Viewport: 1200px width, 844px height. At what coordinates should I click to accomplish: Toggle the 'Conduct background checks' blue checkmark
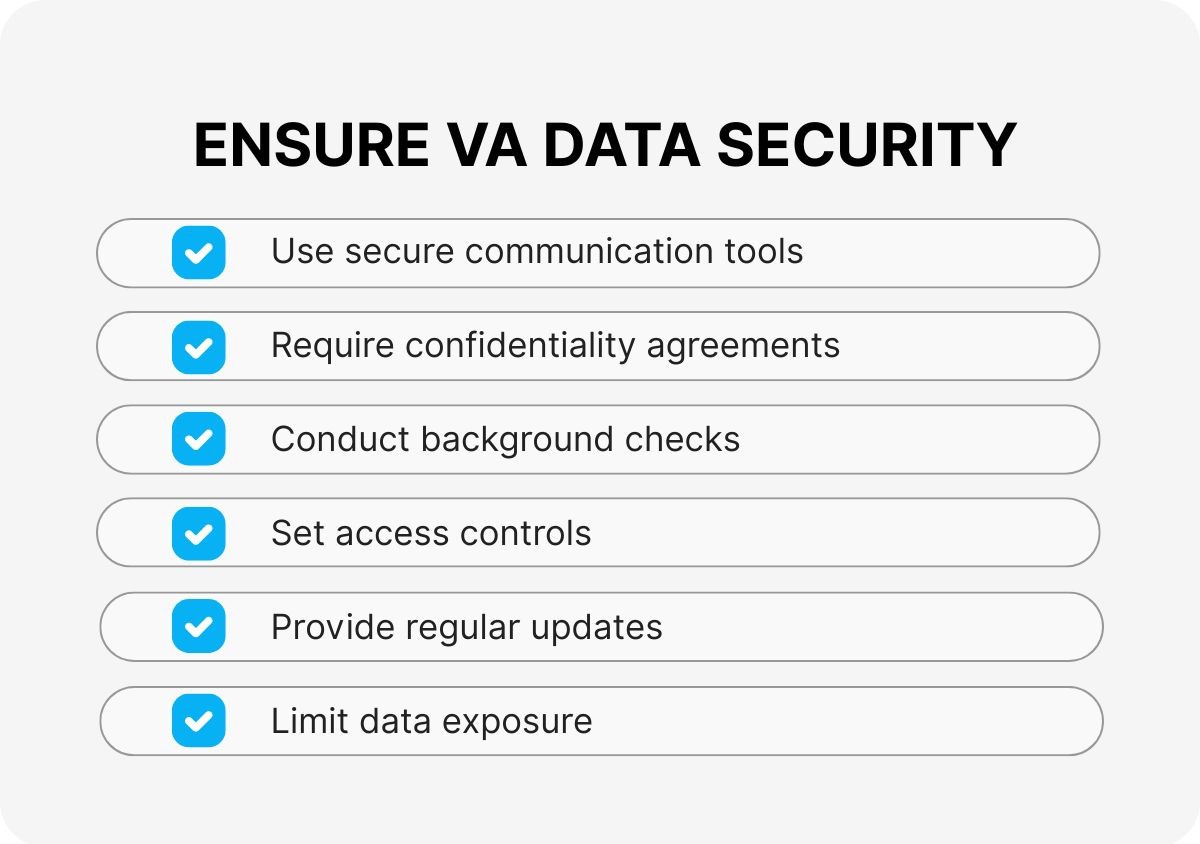pyautogui.click(x=198, y=439)
